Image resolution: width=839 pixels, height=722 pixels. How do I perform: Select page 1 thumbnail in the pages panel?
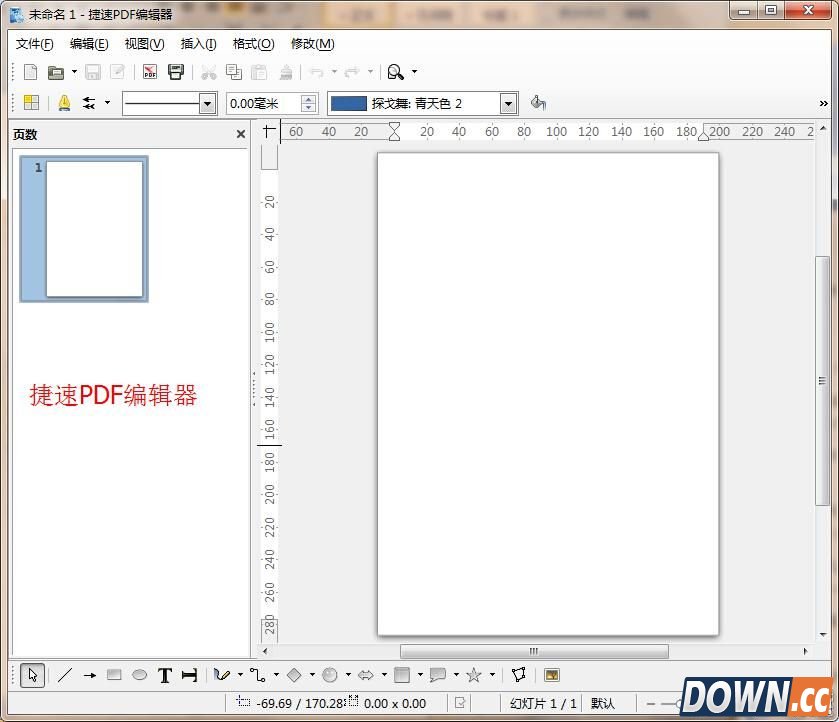pyautogui.click(x=84, y=229)
